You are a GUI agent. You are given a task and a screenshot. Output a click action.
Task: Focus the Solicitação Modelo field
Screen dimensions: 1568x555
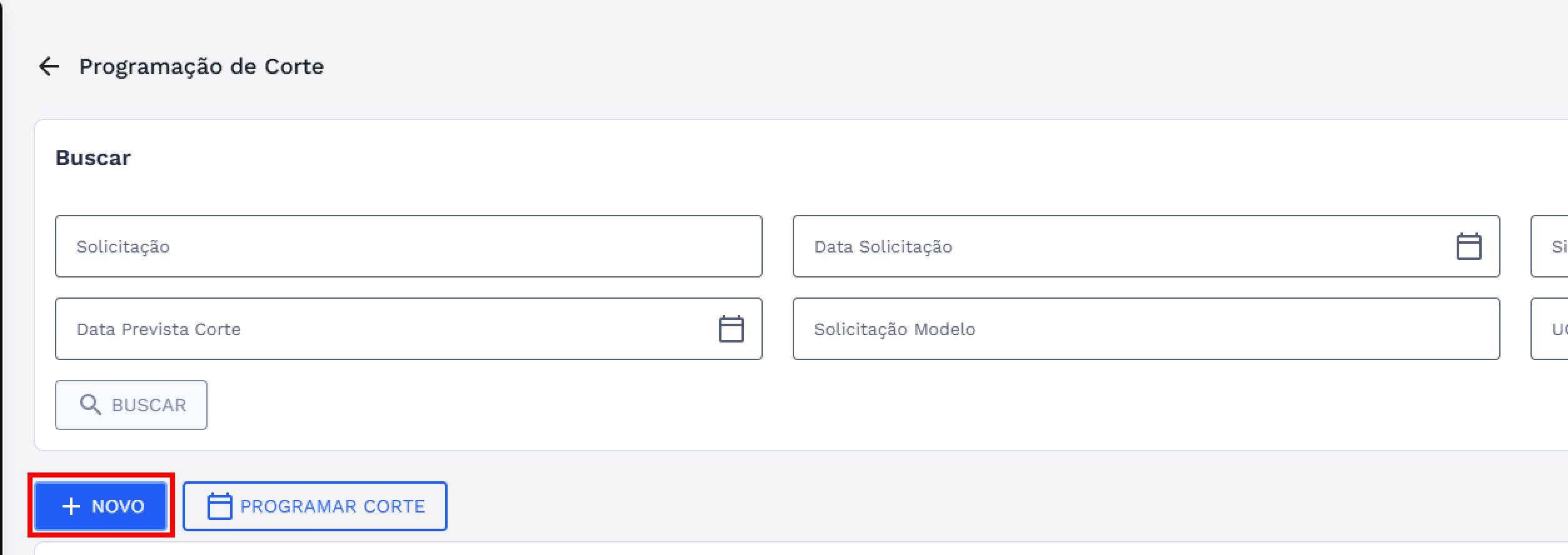click(x=1145, y=329)
